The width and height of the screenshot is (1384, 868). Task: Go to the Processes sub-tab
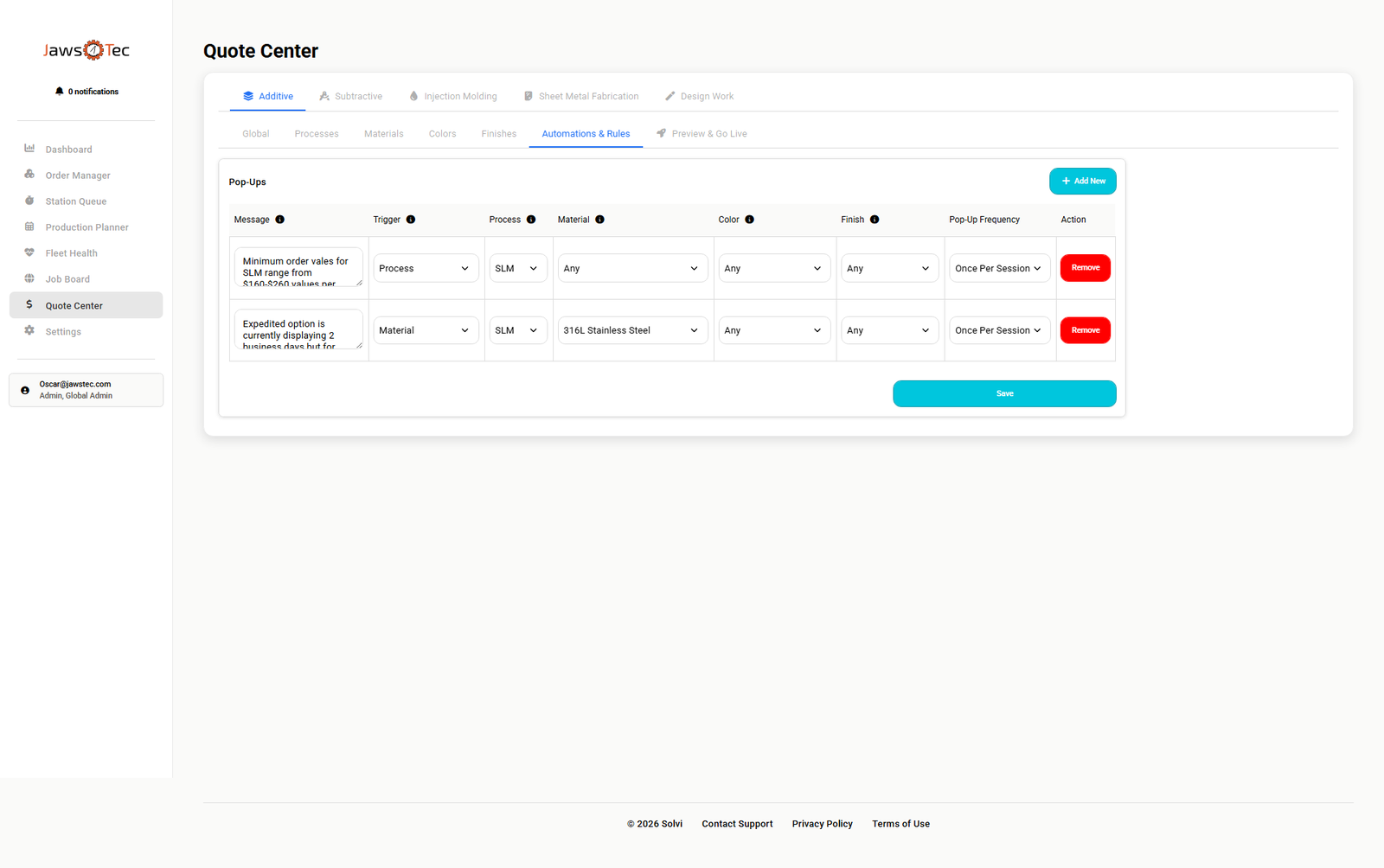click(x=317, y=133)
